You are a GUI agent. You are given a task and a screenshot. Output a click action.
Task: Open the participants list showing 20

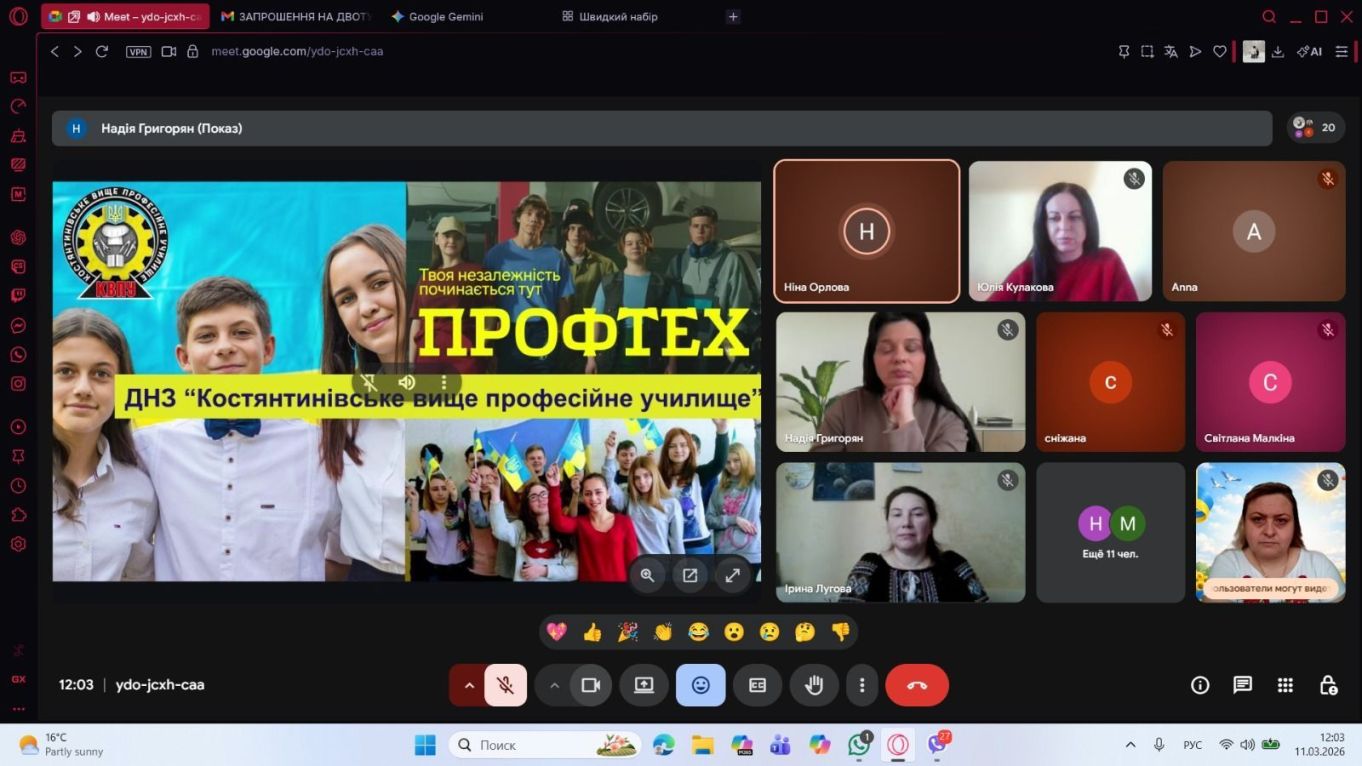tap(1315, 127)
